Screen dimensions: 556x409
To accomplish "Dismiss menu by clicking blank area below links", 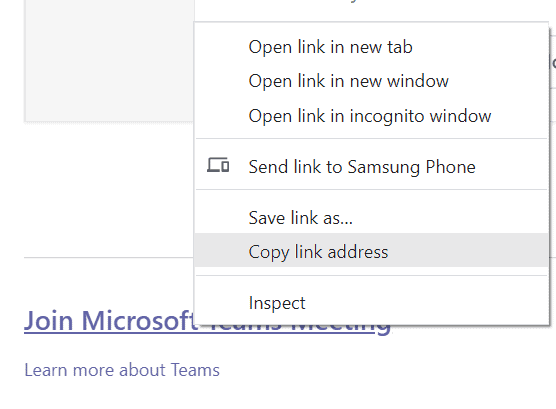I will pyautogui.click(x=278, y=396).
